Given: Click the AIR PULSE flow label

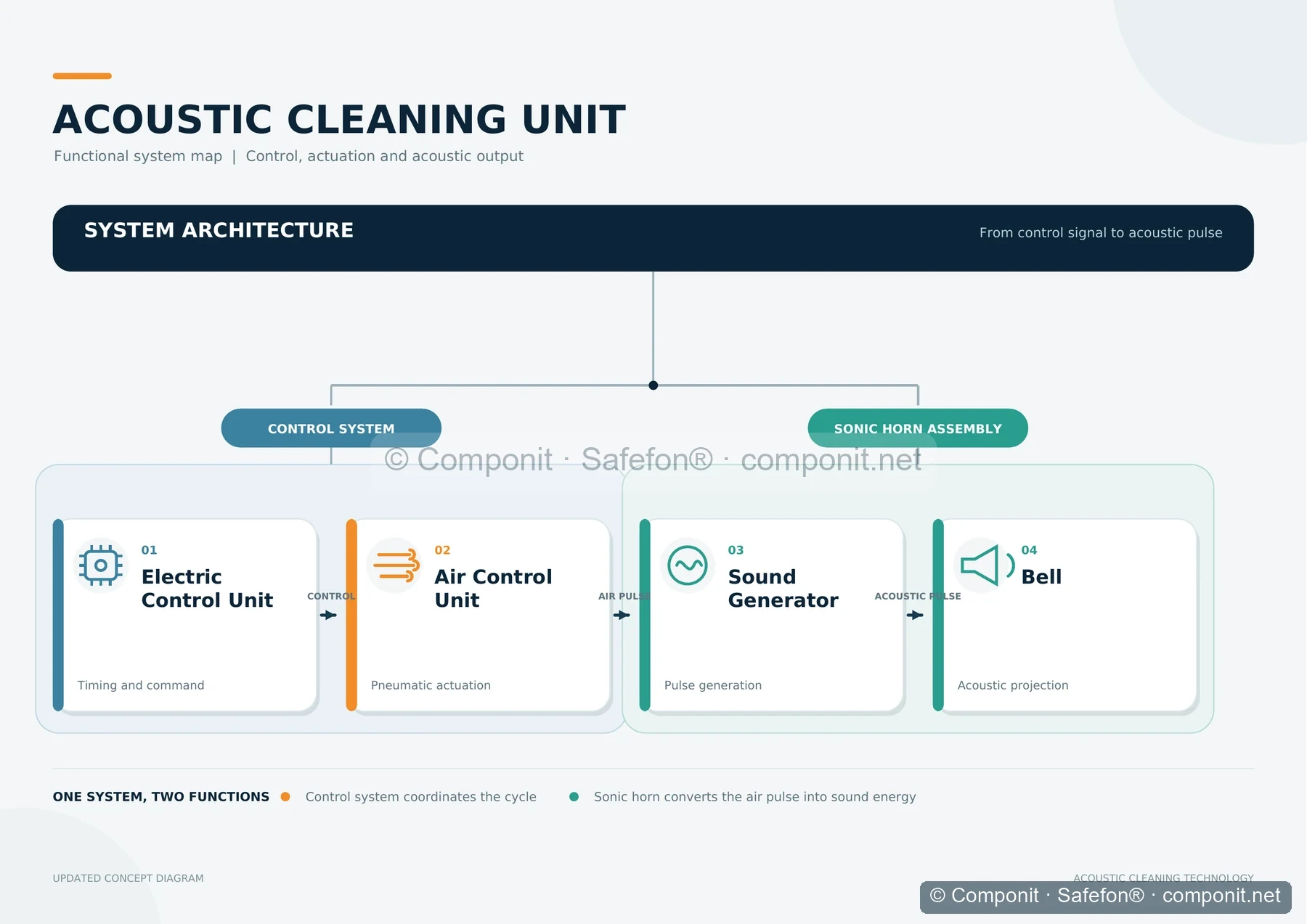Looking at the screenshot, I should [624, 596].
